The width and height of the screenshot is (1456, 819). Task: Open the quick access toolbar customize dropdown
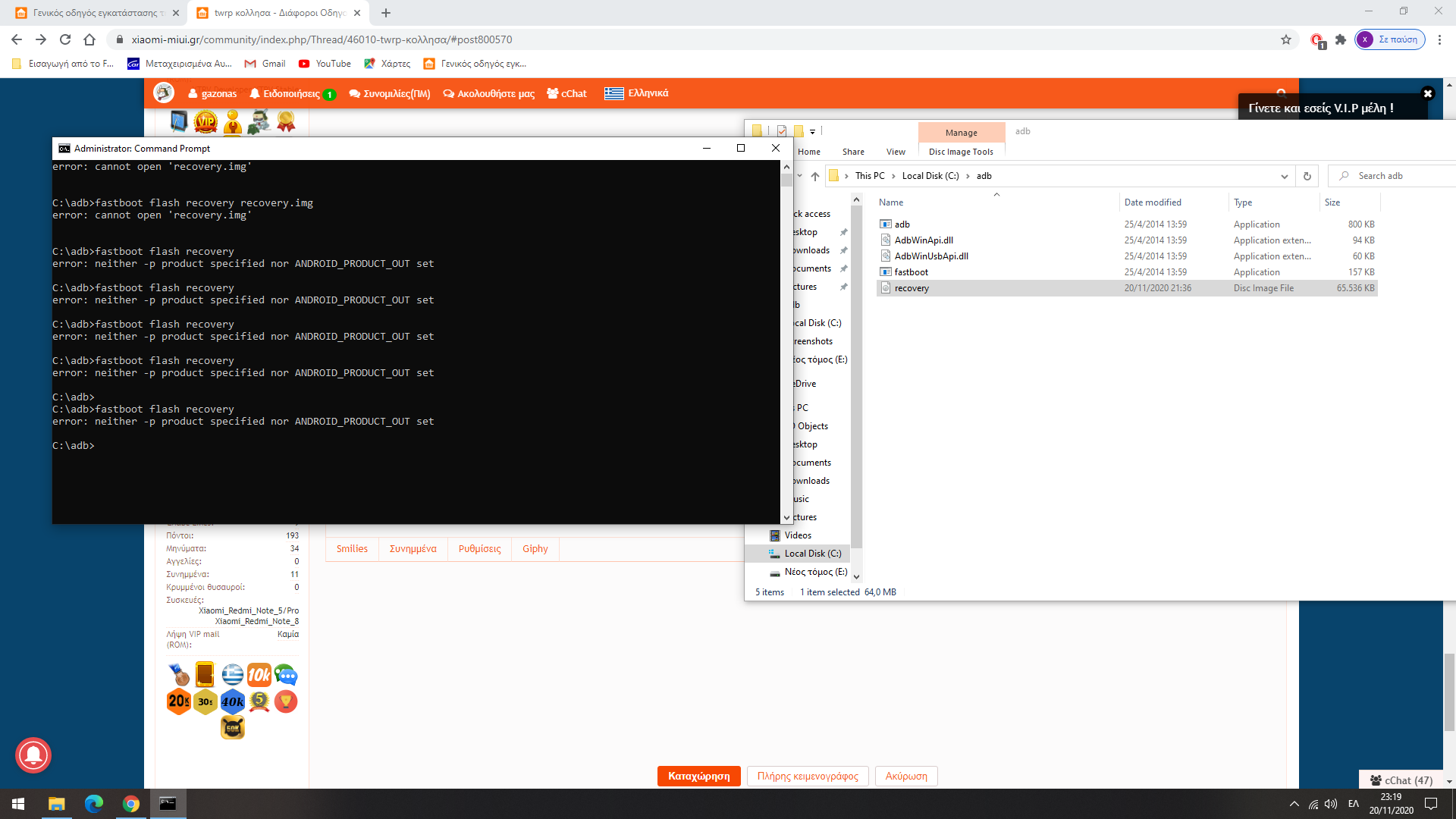click(812, 131)
